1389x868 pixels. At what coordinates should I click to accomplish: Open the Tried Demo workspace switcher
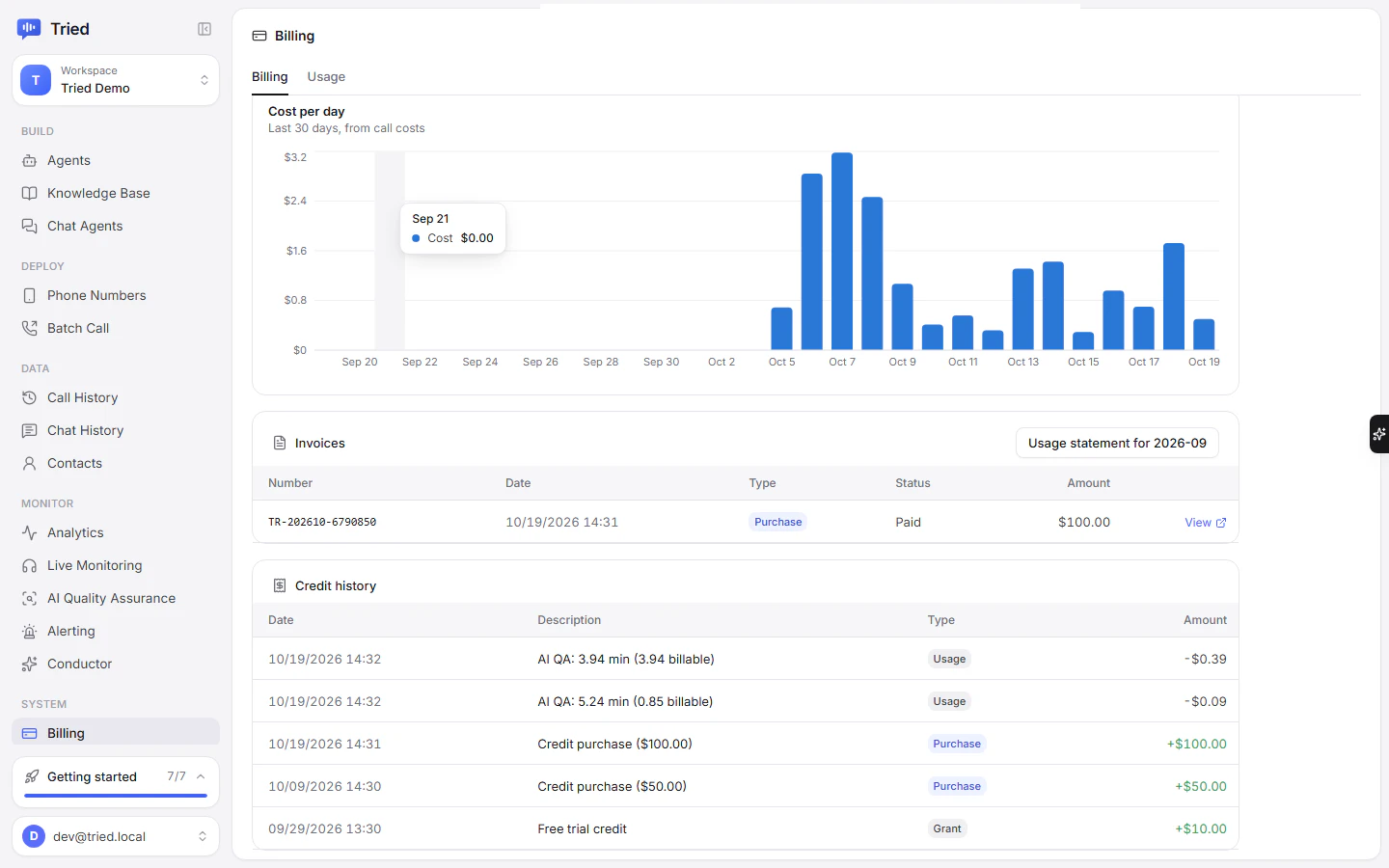pos(116,80)
